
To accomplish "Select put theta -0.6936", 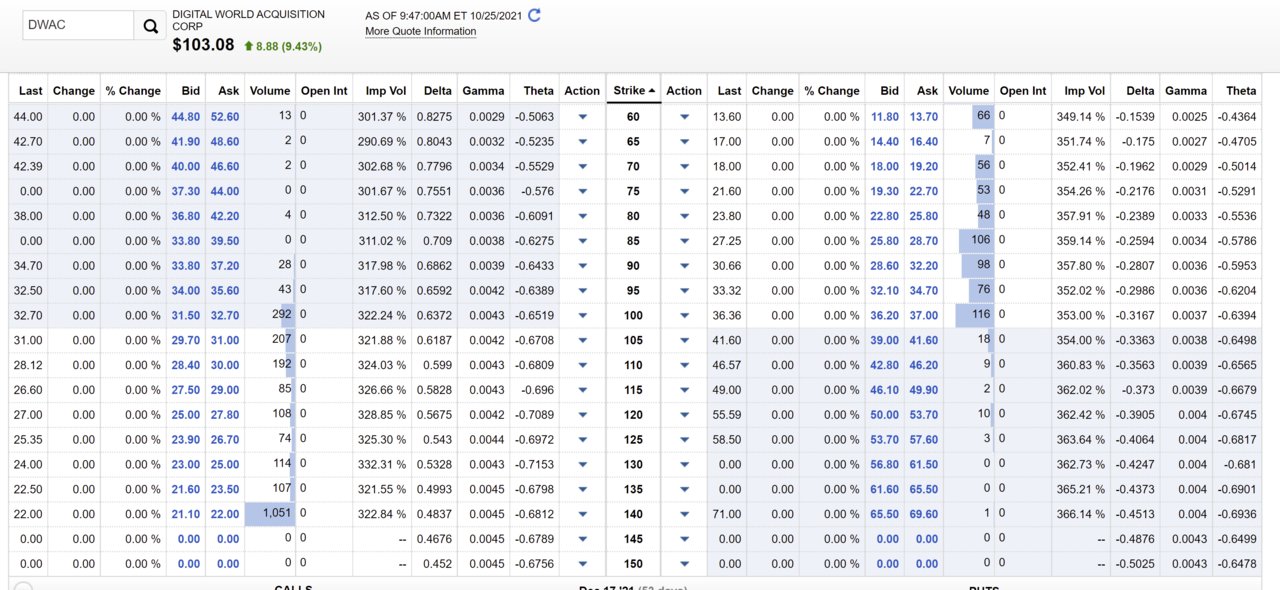I will click(1238, 514).
